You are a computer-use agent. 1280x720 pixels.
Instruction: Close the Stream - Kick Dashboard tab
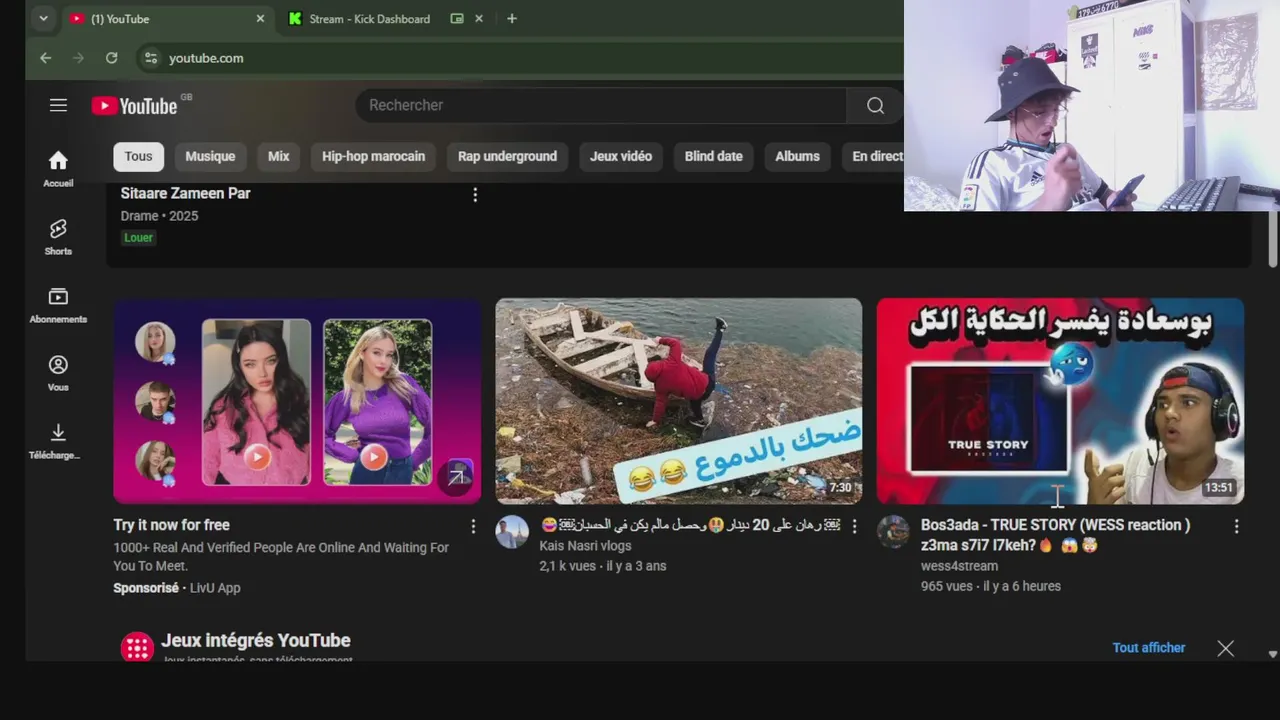(478, 18)
